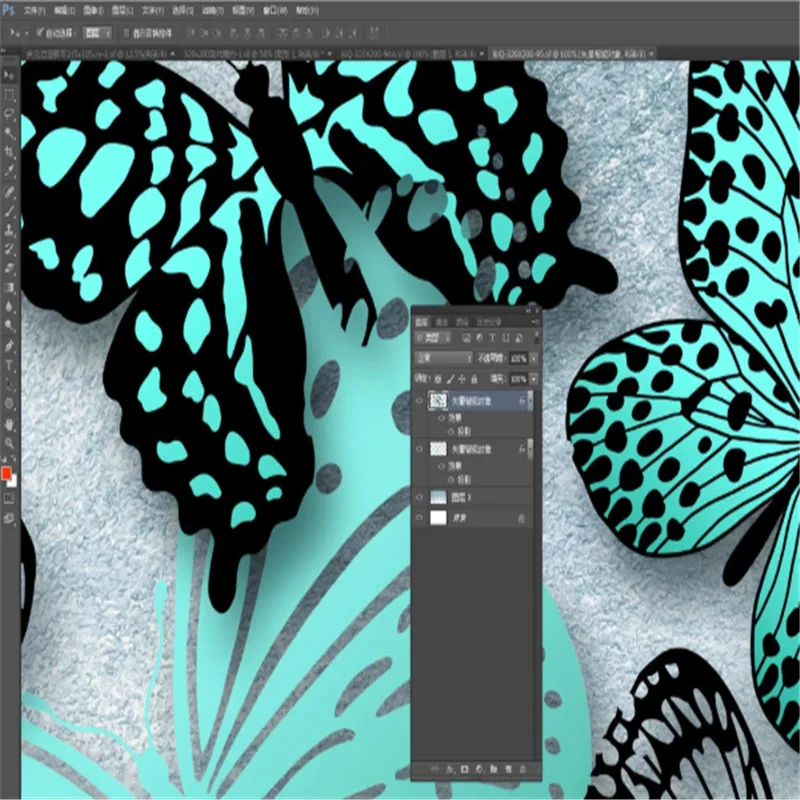The image size is (800, 800).
Task: Select the Horizontal Type tool
Action: [x=9, y=365]
